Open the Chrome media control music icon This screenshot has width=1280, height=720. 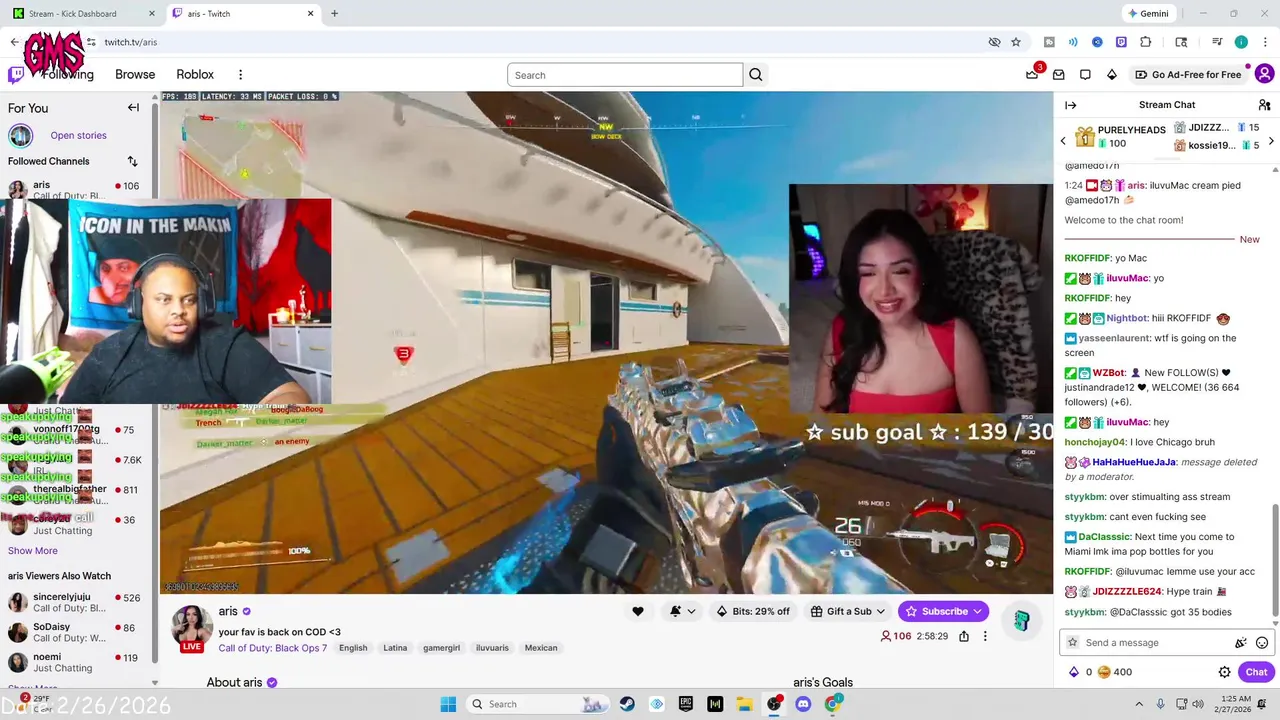click(1217, 42)
